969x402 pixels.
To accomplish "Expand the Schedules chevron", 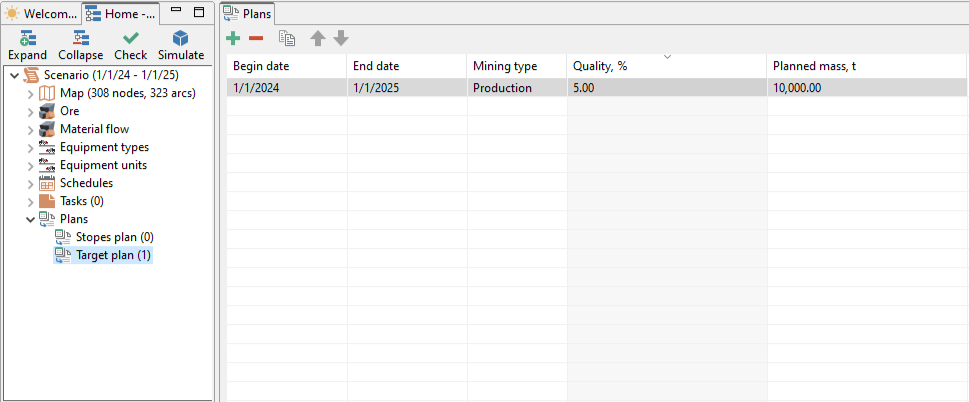I will click(31, 183).
